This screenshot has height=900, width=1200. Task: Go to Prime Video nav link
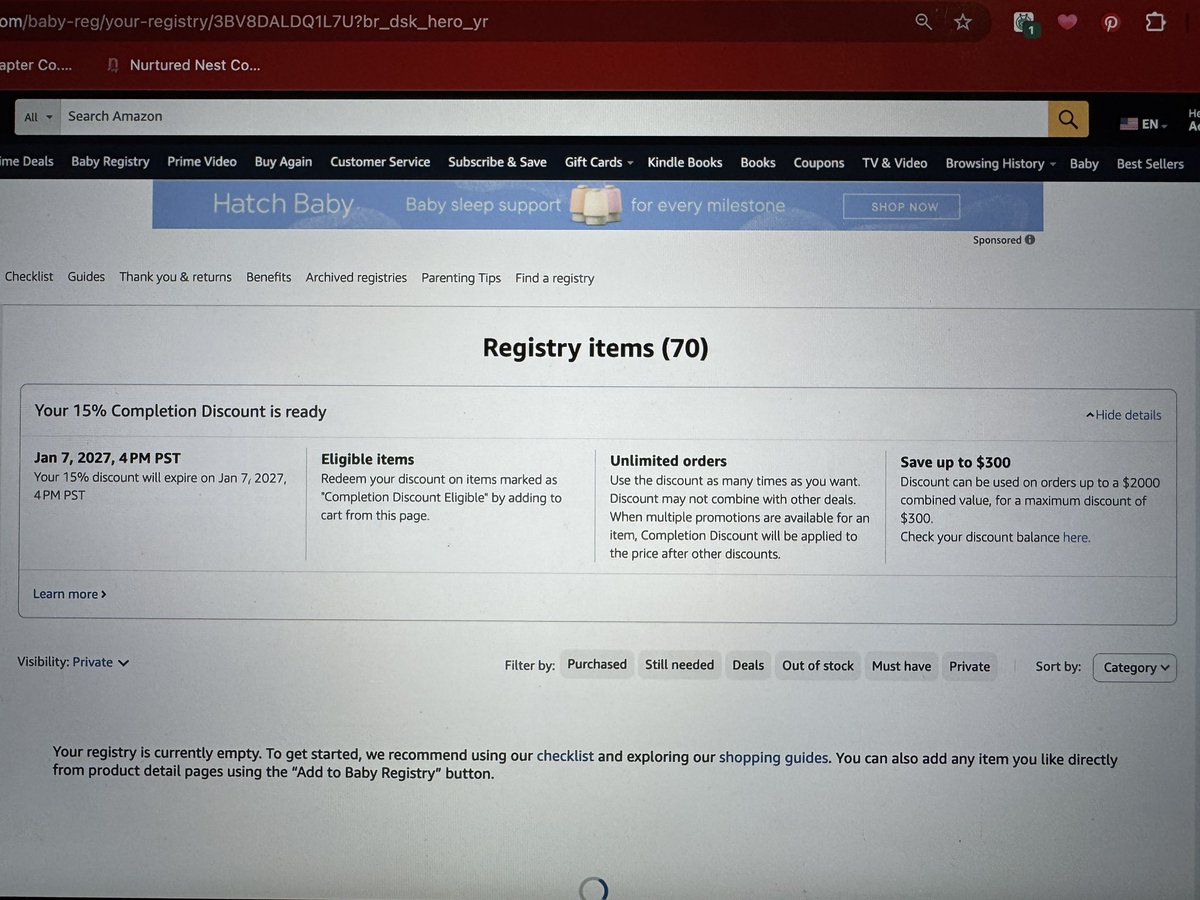(202, 161)
